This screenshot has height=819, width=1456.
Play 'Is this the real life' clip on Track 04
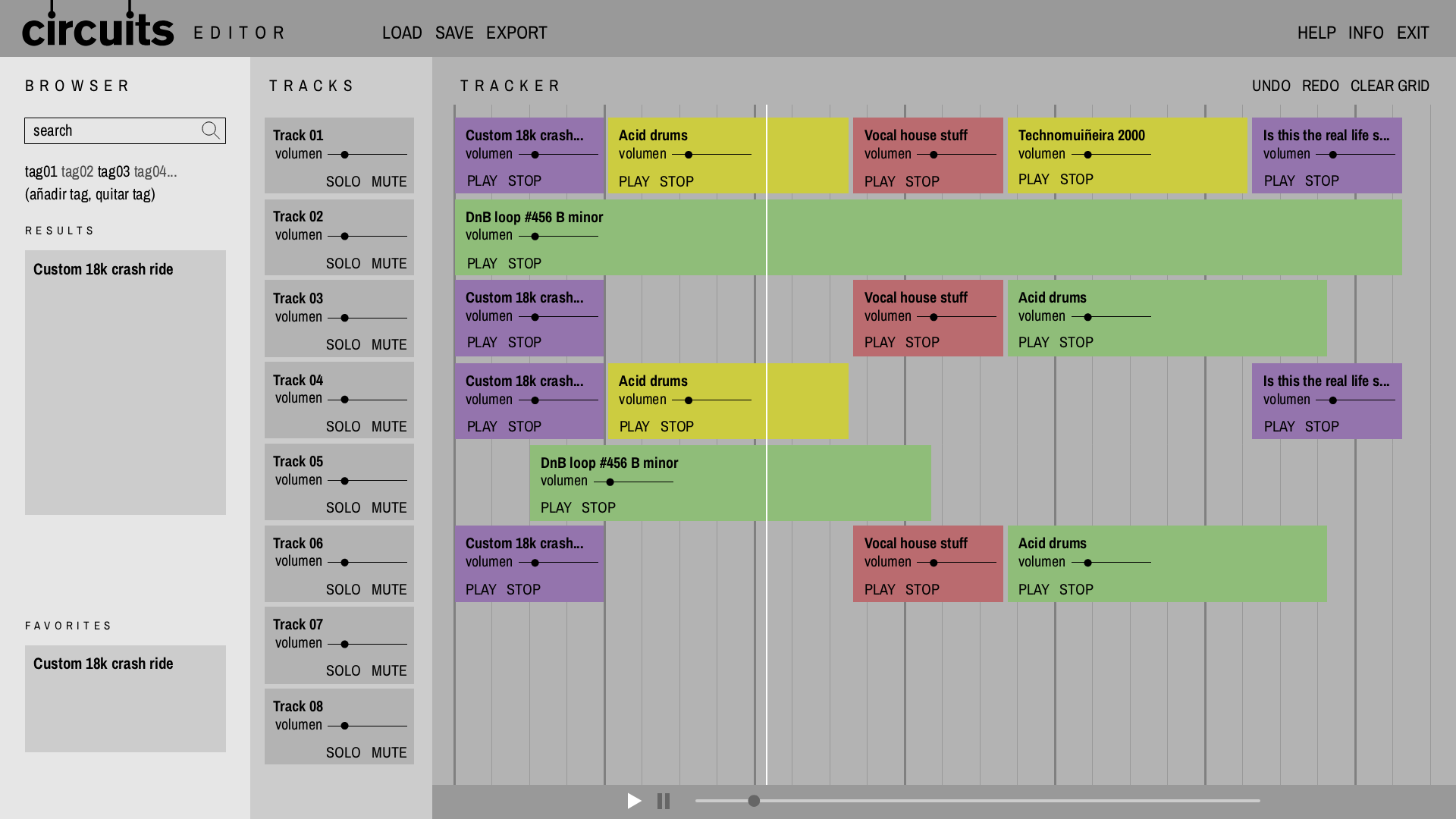(x=1279, y=426)
